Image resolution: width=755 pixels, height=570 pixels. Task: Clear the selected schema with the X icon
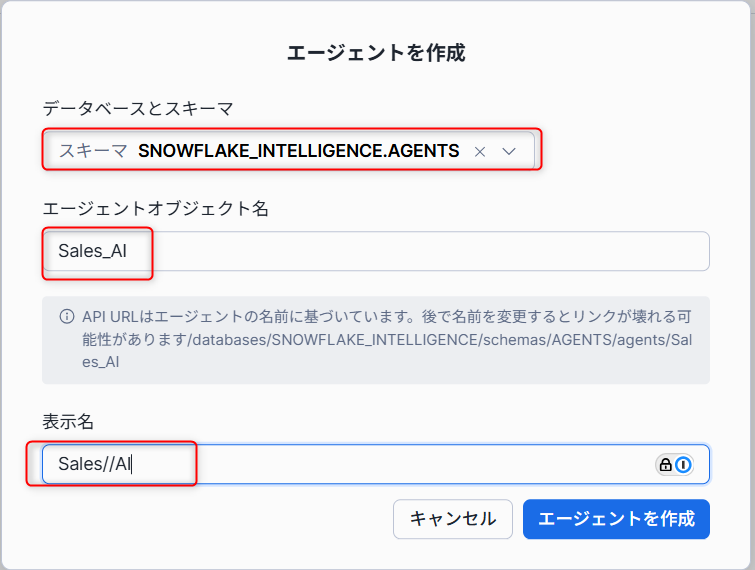click(480, 151)
